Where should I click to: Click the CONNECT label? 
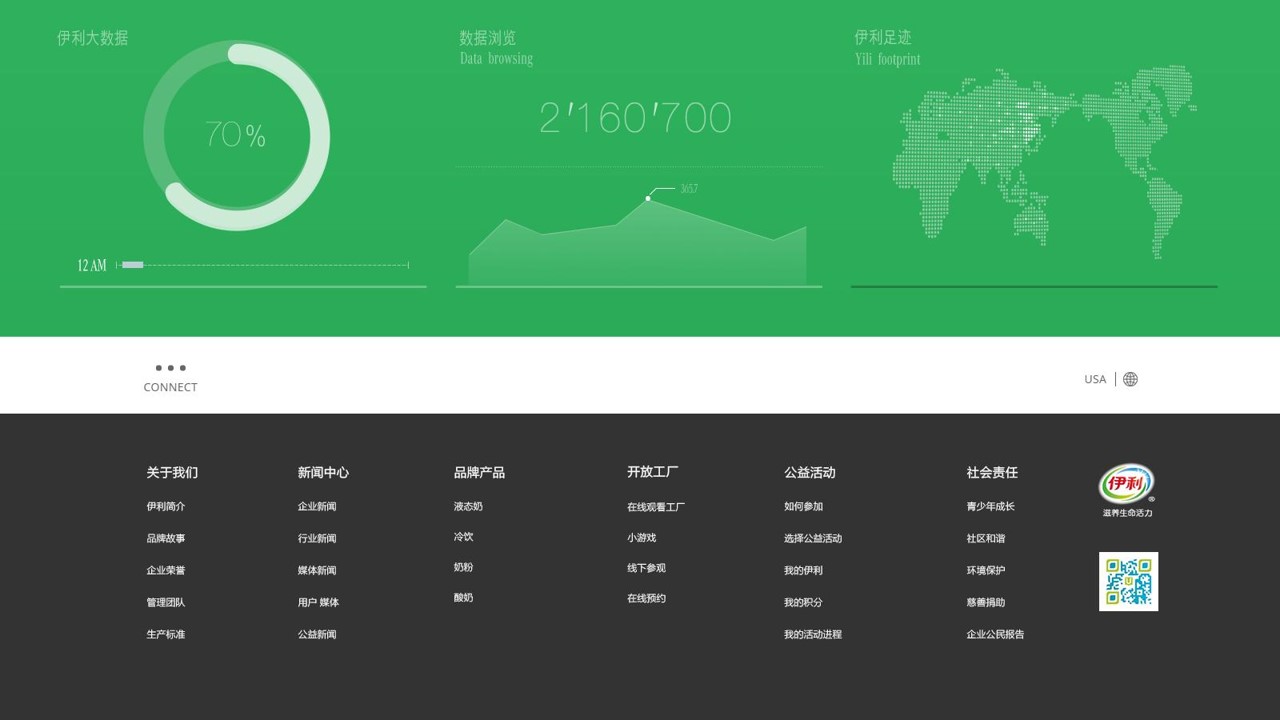coord(170,387)
